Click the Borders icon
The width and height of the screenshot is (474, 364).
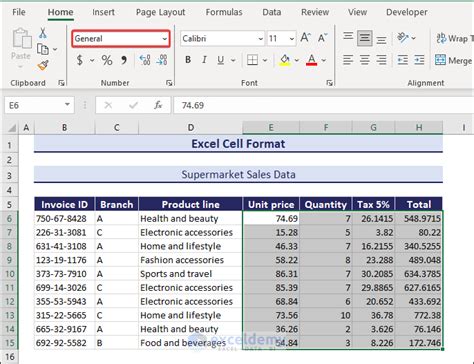(x=252, y=60)
